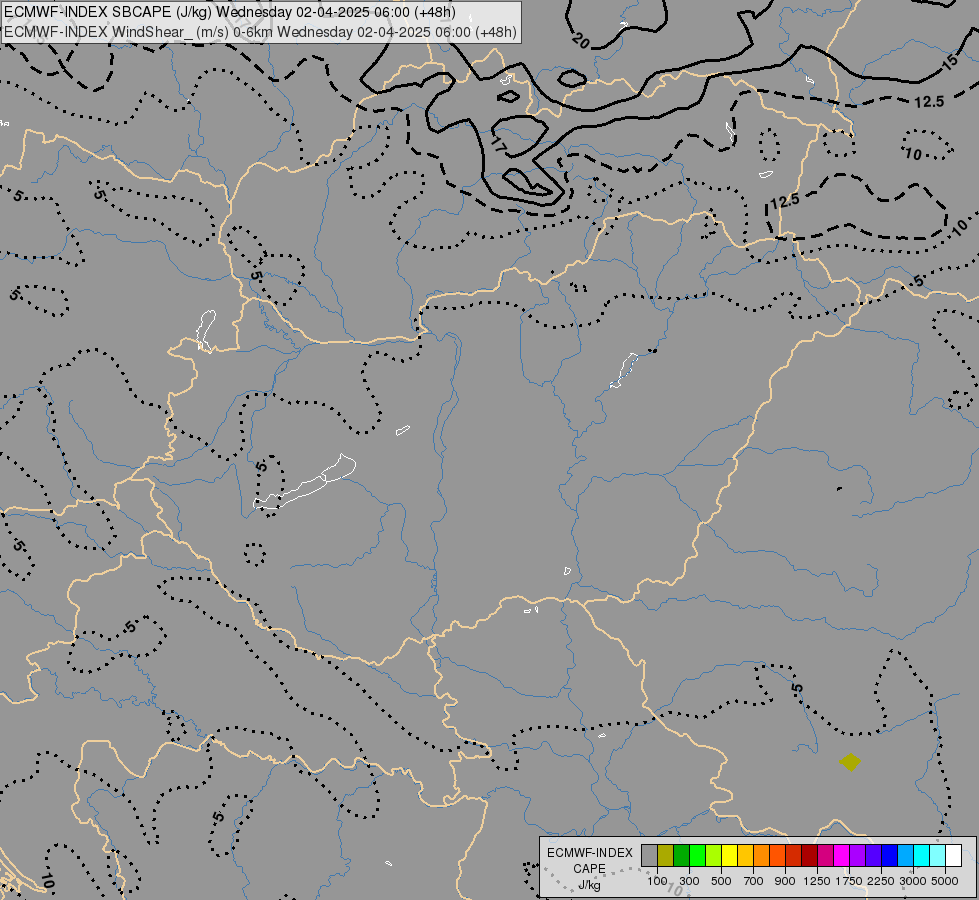Click the contour label 20
The width and height of the screenshot is (979, 900).
[581, 41]
